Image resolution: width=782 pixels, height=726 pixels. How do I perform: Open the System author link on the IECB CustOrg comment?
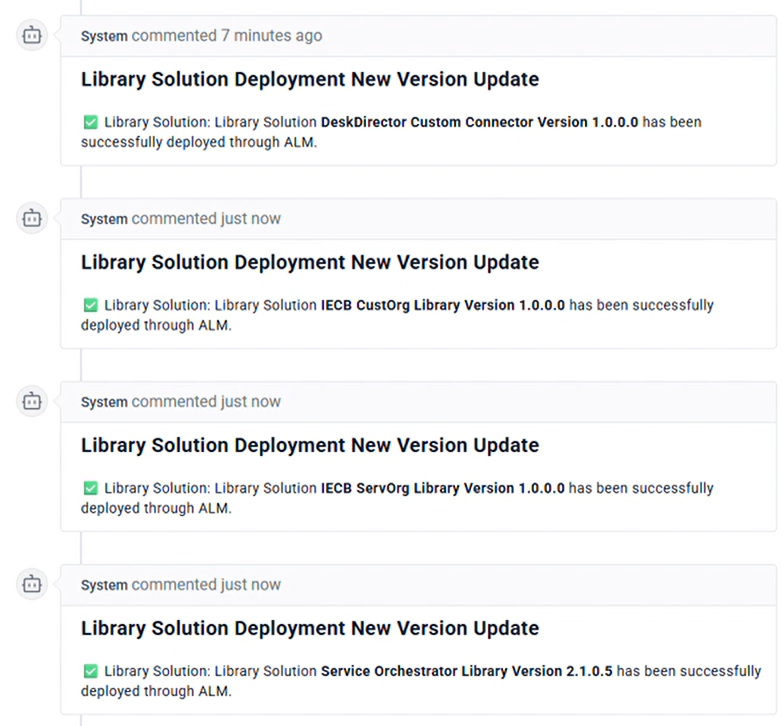click(x=104, y=219)
